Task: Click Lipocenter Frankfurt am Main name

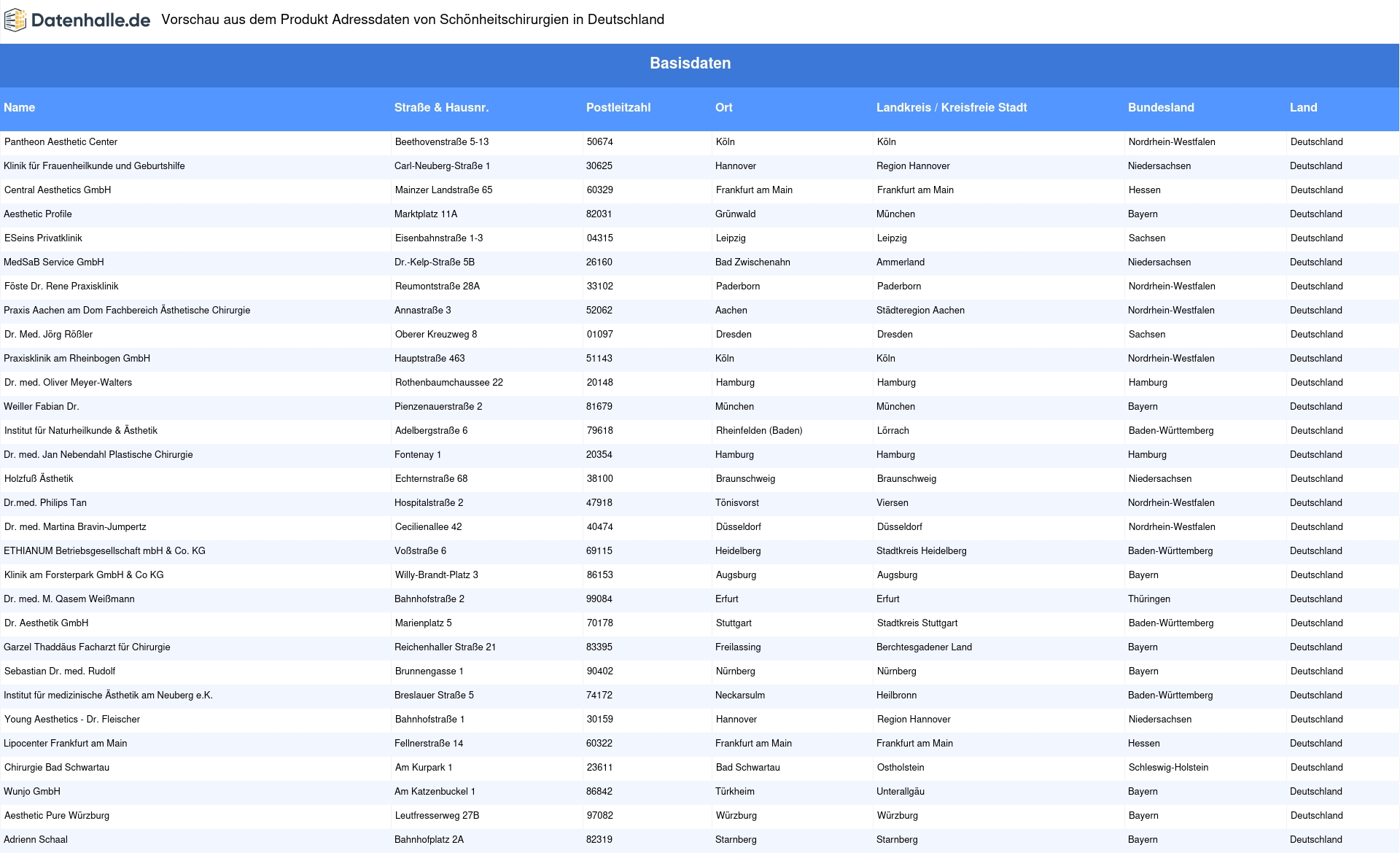Action: (x=66, y=743)
